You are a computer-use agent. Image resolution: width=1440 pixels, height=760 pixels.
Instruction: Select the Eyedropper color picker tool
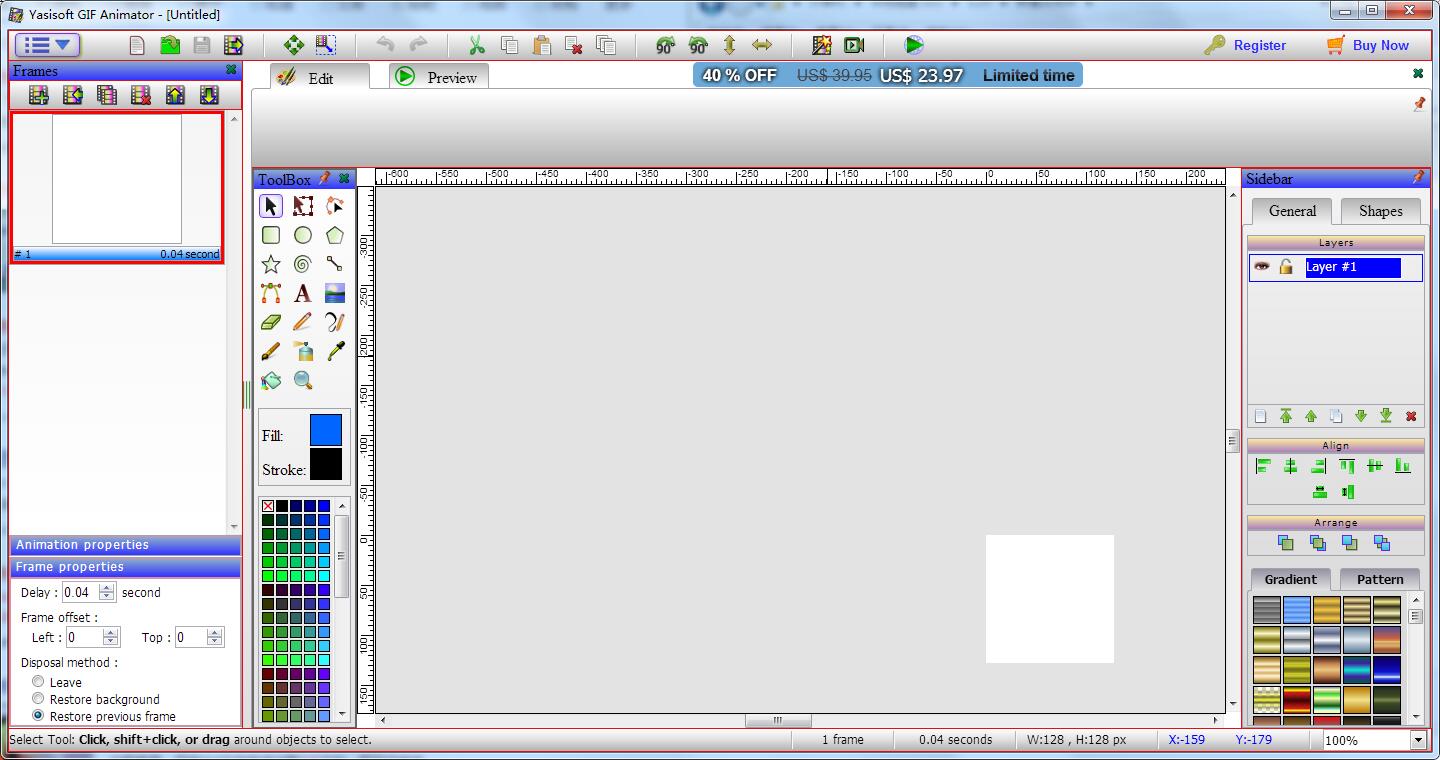pyautogui.click(x=335, y=351)
